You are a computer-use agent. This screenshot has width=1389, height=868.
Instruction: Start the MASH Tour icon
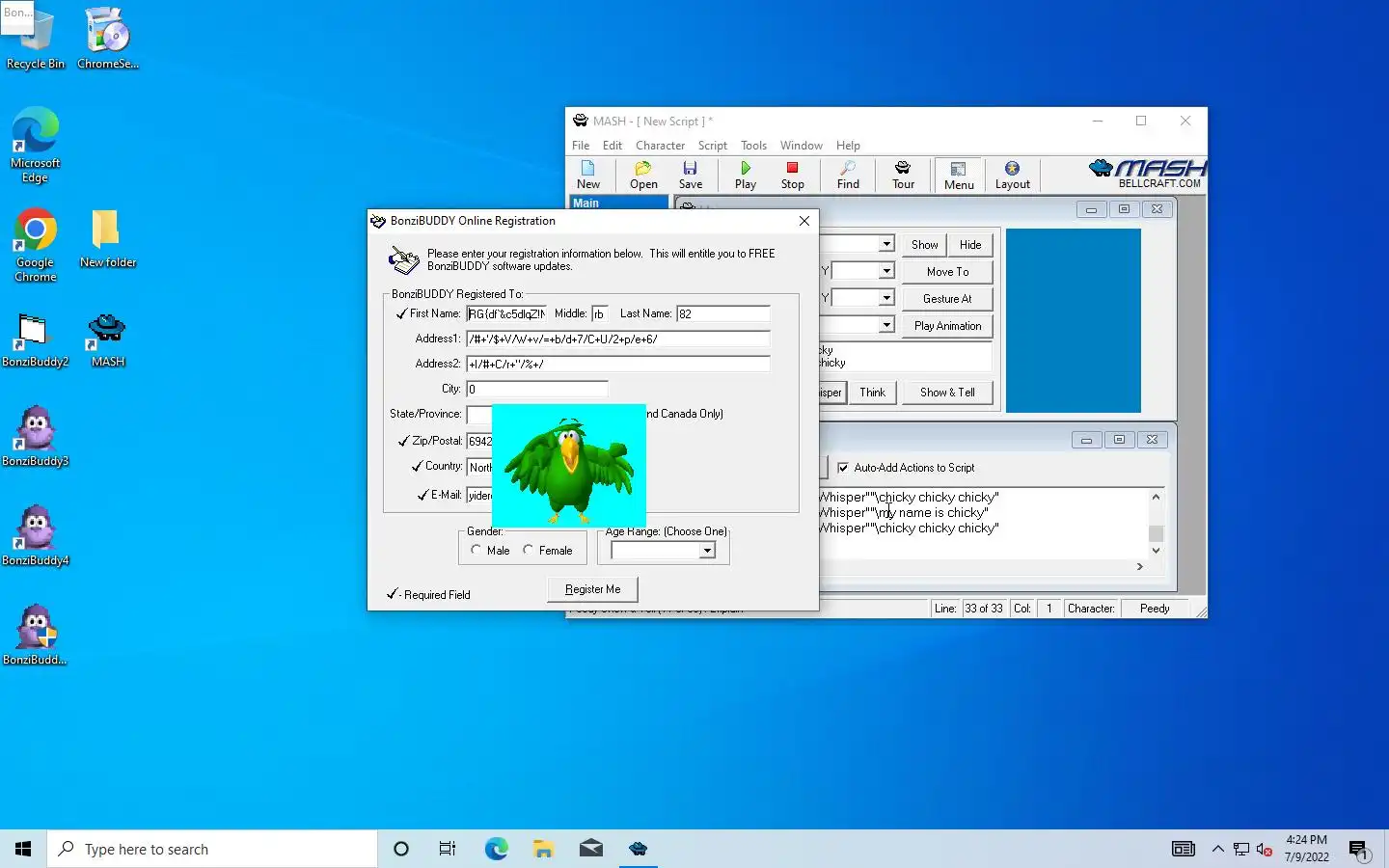click(x=903, y=176)
